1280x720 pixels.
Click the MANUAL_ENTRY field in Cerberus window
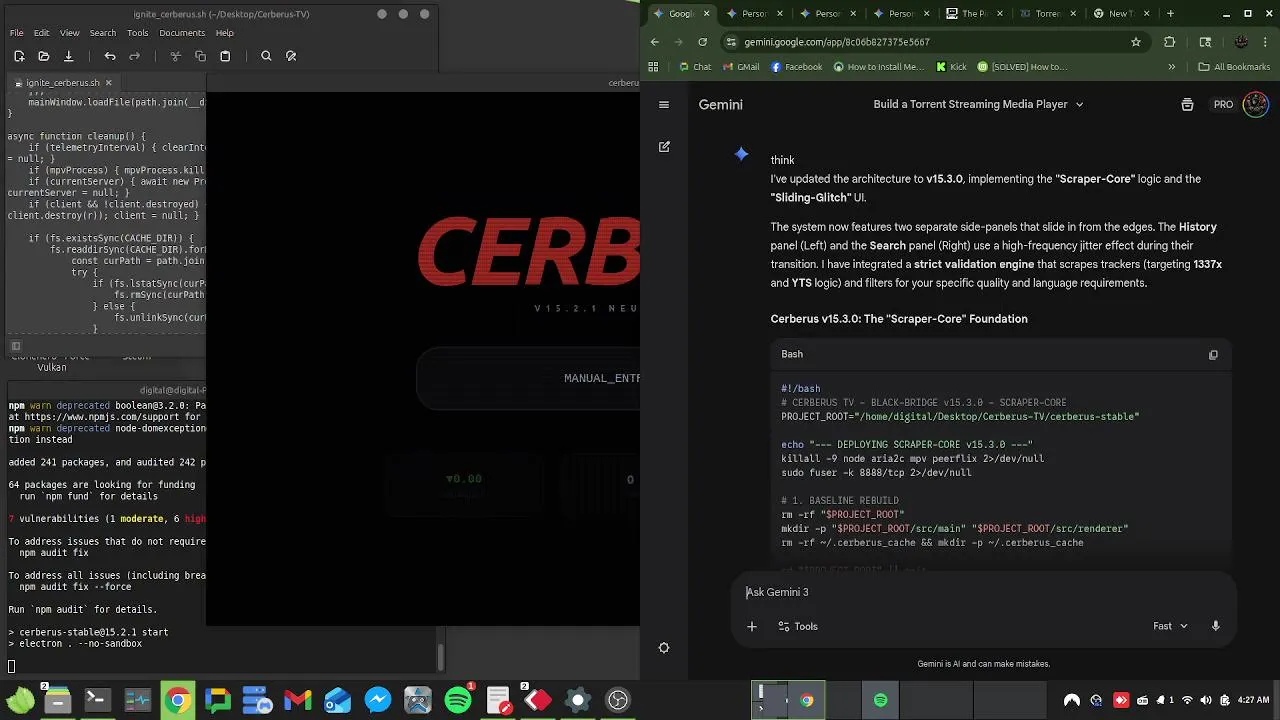[x=528, y=378]
